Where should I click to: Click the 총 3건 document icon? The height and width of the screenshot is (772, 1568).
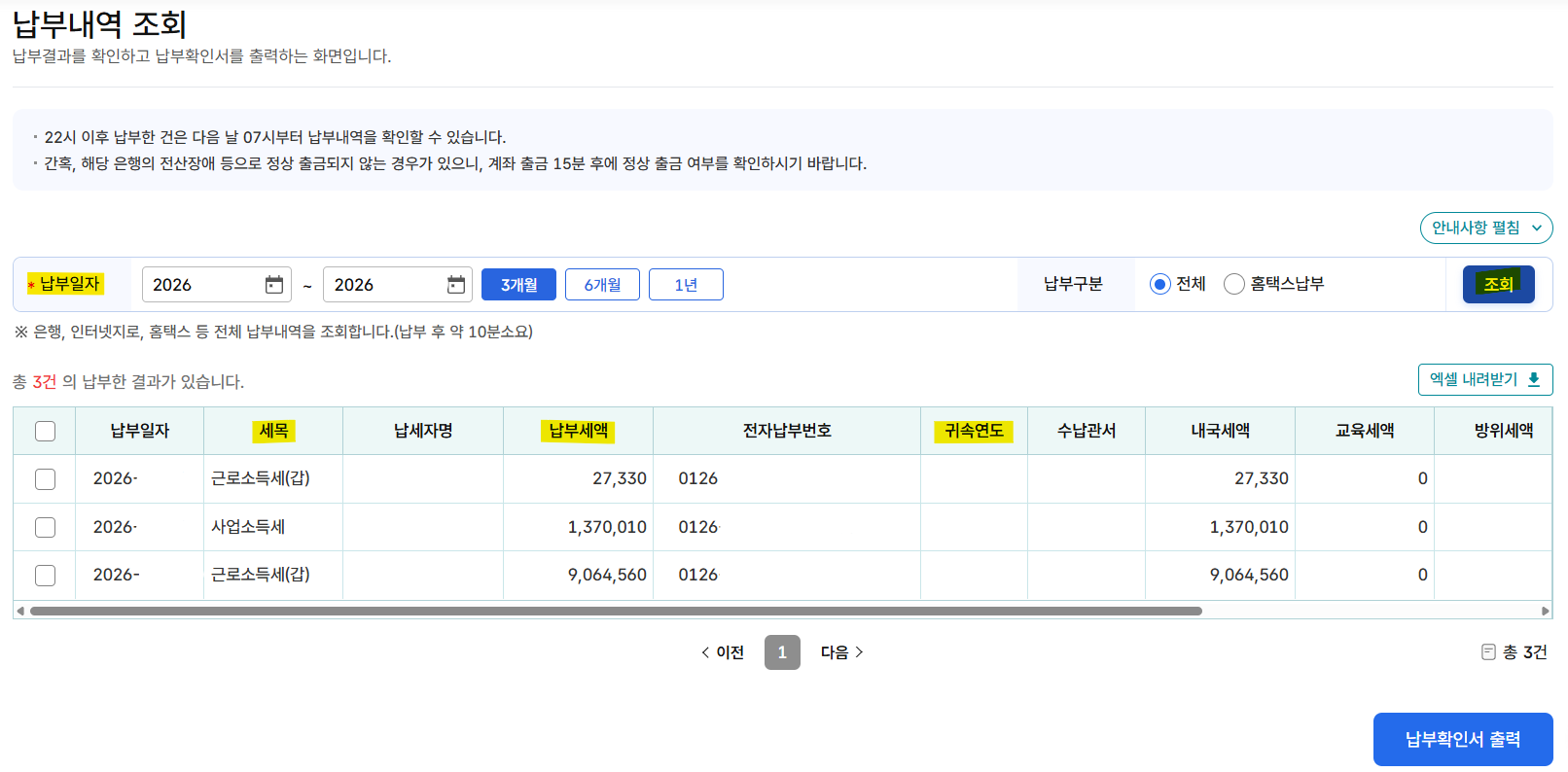pos(1488,652)
